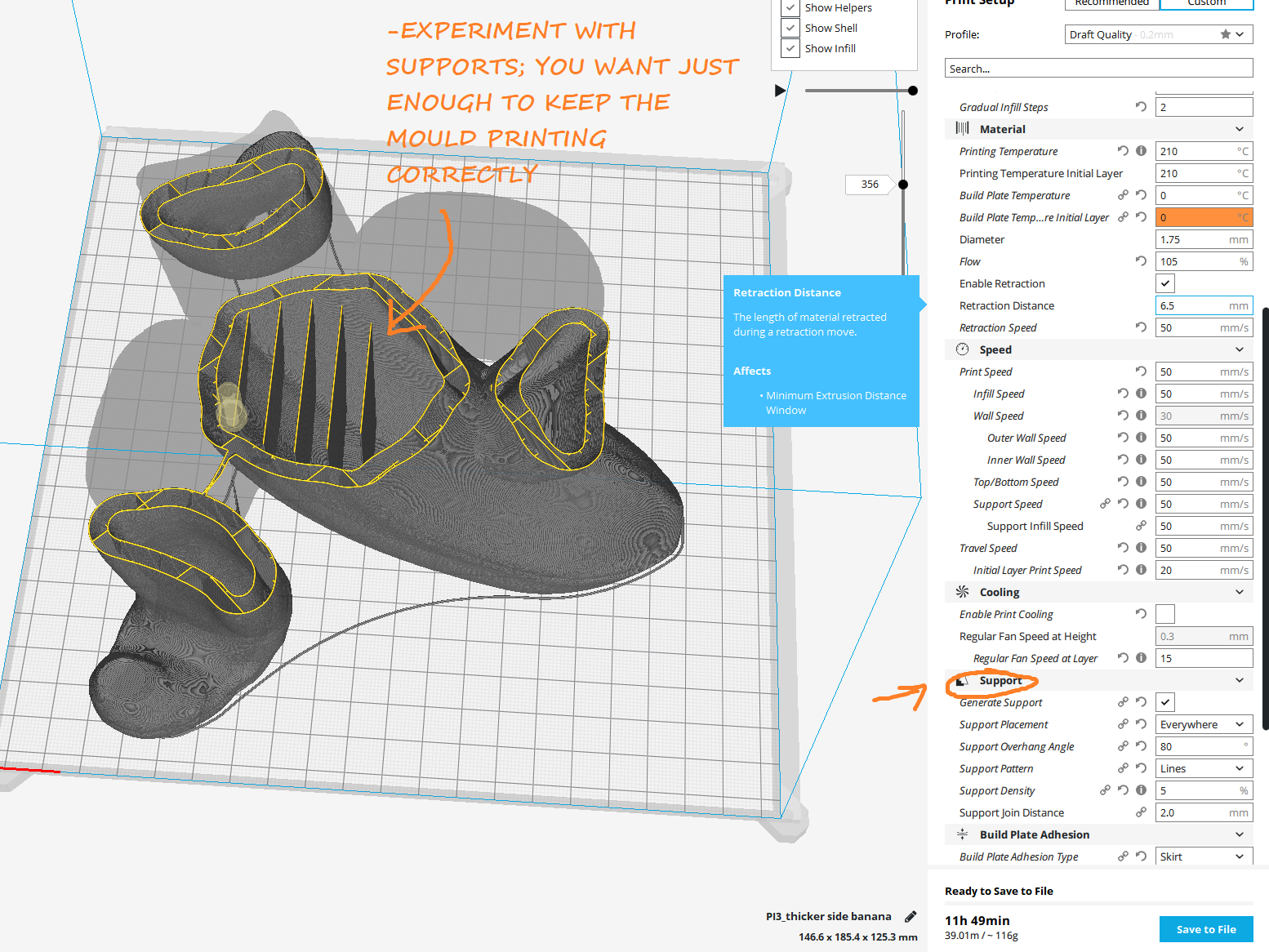Click the Retraction Distance value field

click(x=1204, y=305)
